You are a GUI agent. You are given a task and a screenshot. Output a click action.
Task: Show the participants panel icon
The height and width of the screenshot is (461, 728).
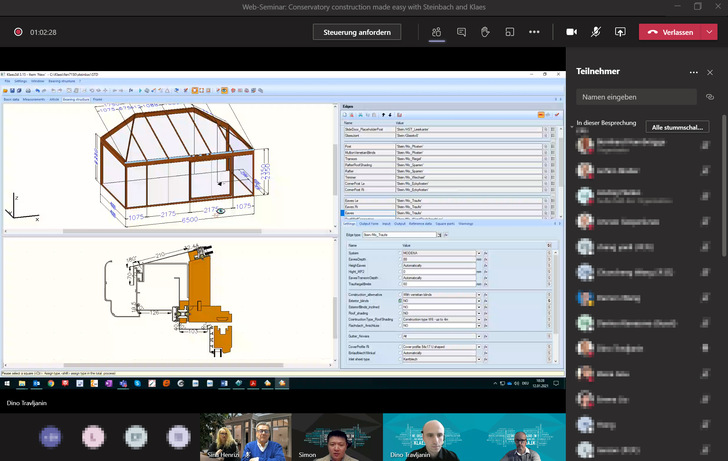click(x=437, y=32)
